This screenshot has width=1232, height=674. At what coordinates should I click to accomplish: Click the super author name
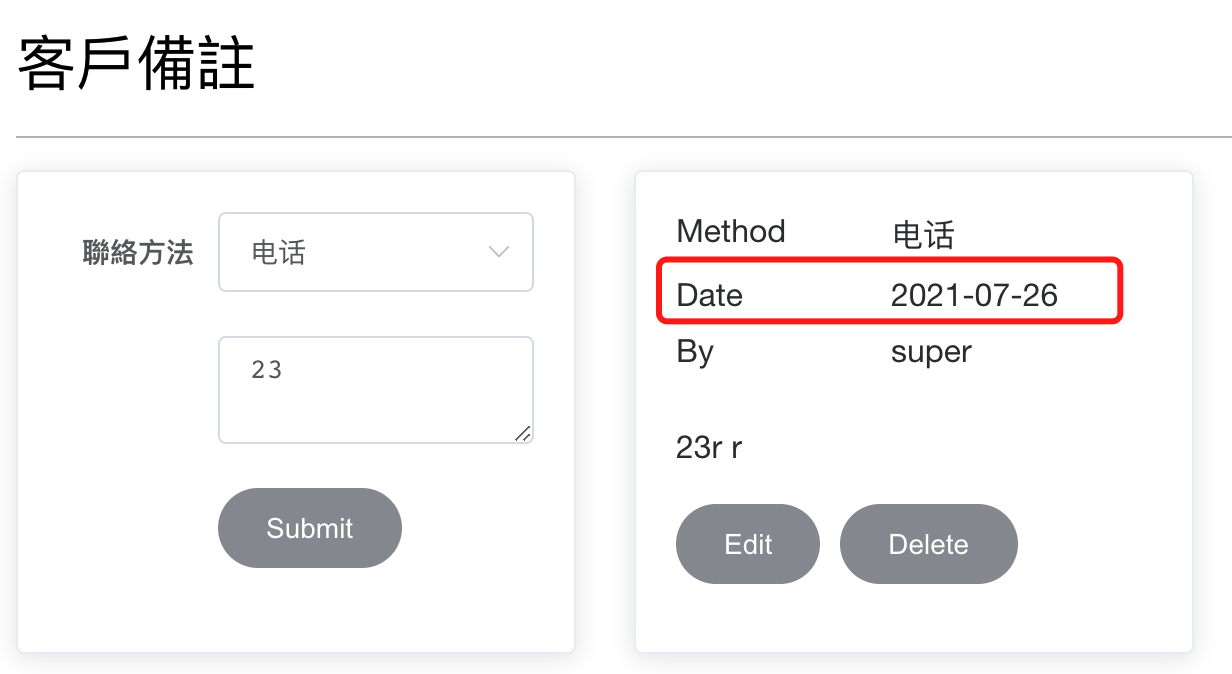931,352
